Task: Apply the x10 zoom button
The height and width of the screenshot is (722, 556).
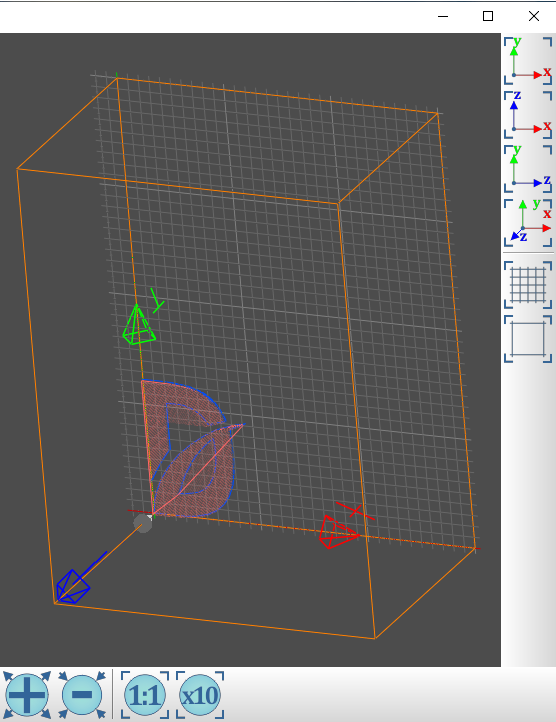Action: (x=200, y=695)
